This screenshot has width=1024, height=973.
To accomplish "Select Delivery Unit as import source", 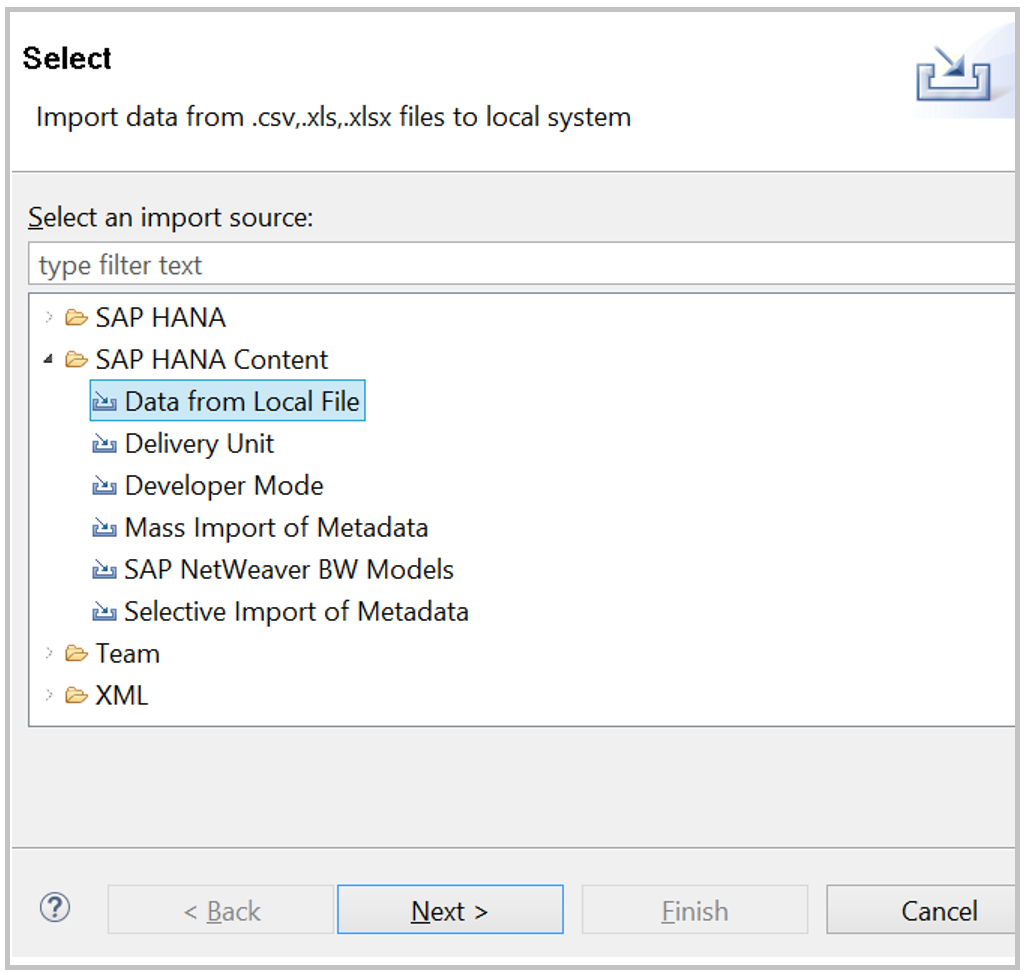I will point(199,443).
